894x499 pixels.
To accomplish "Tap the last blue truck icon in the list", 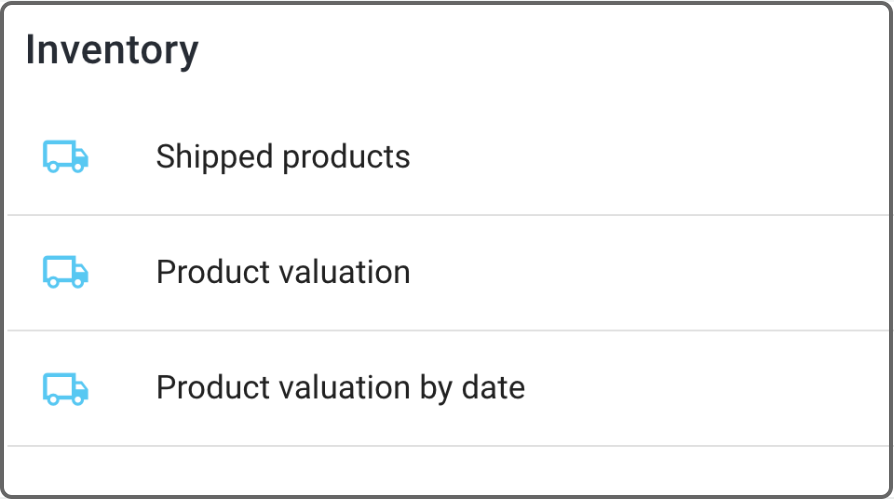I will coord(66,388).
